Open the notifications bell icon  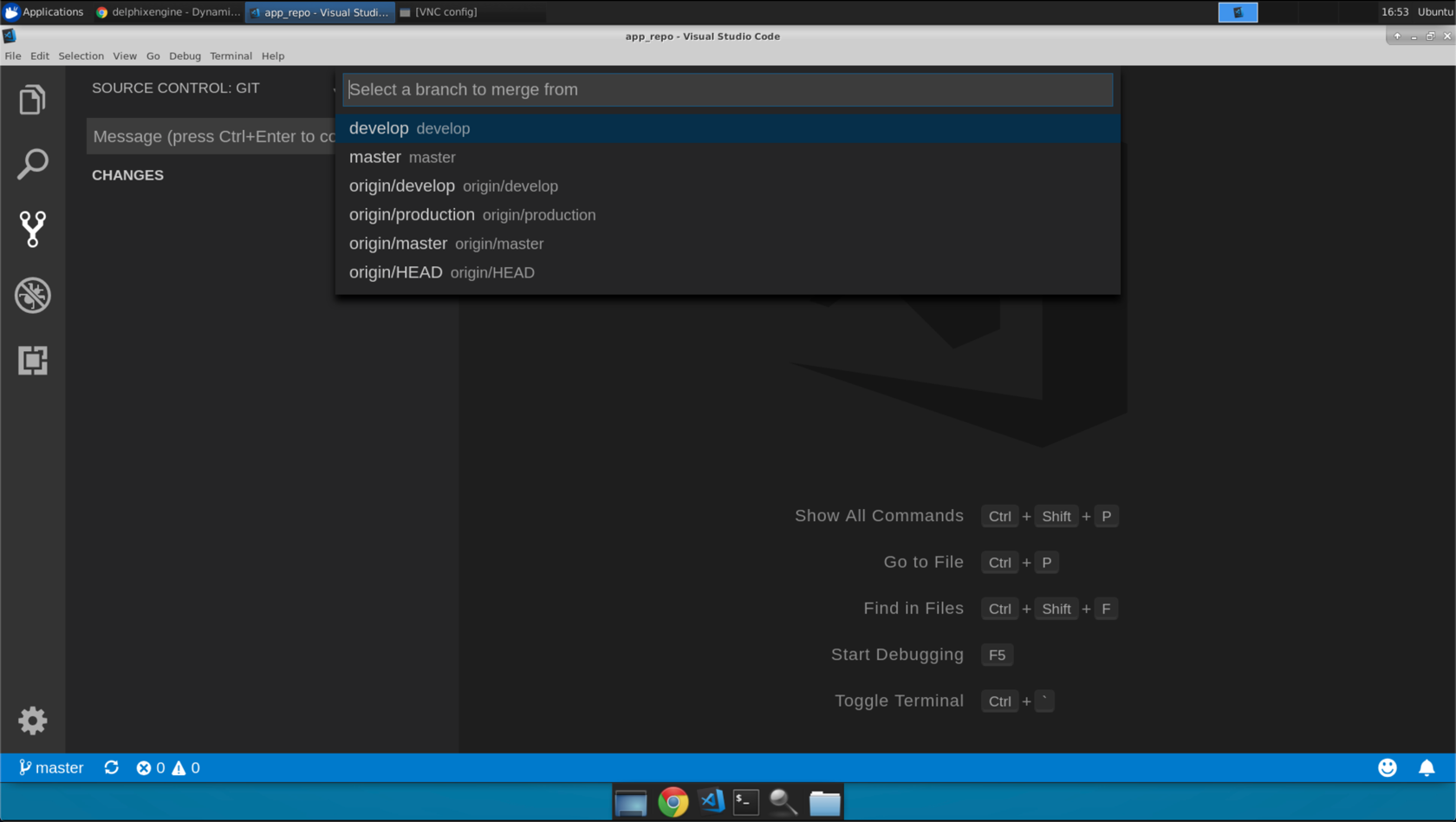click(1427, 767)
